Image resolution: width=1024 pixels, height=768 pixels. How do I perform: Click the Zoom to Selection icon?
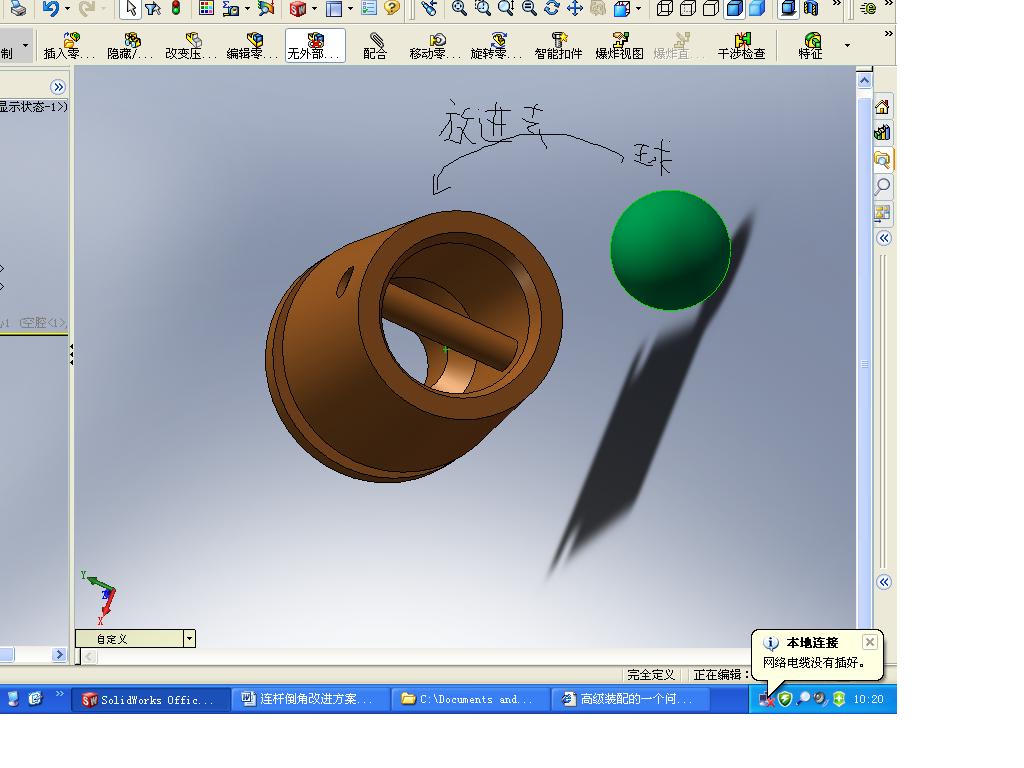[529, 8]
